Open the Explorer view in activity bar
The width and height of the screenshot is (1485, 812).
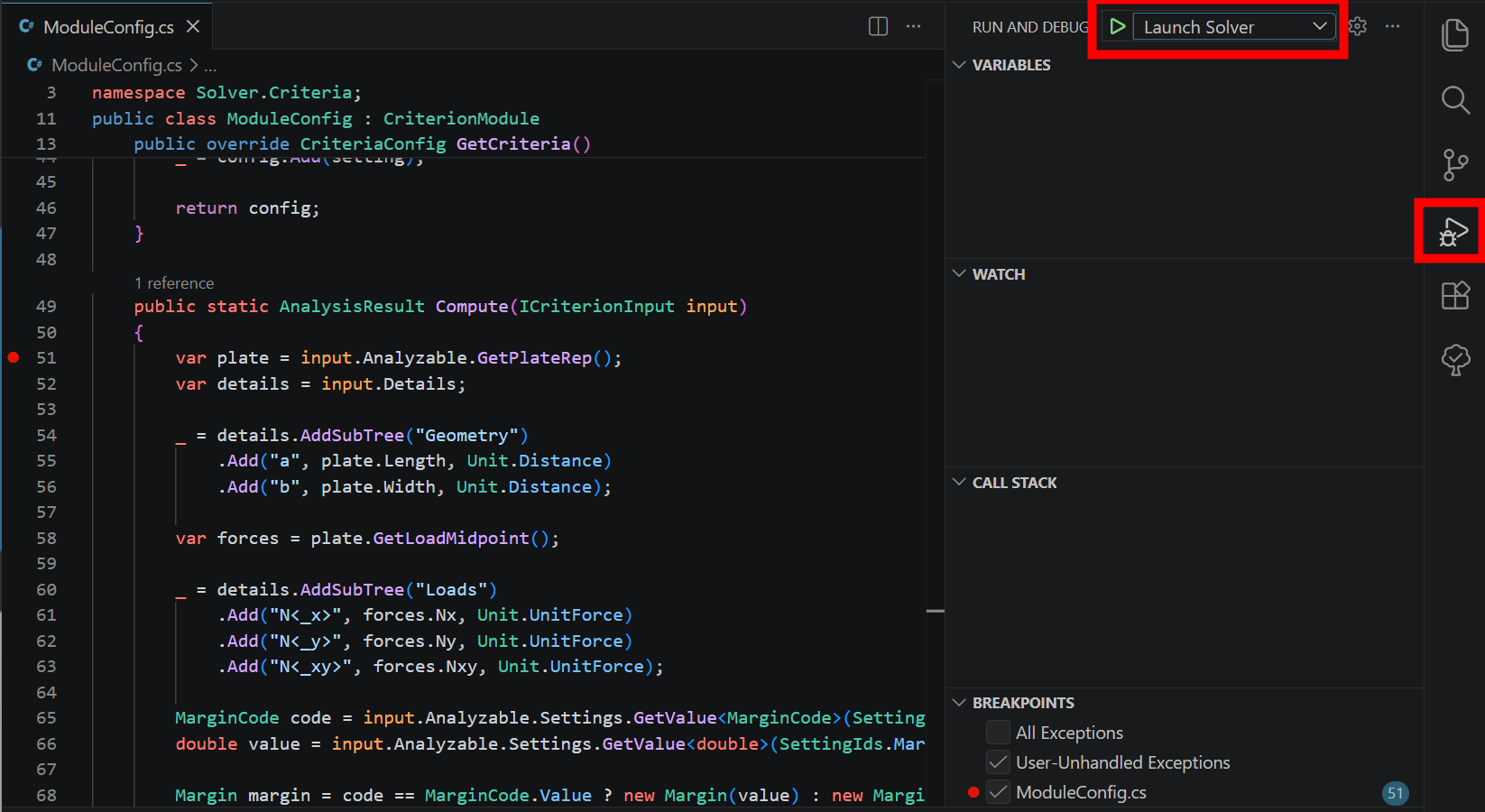point(1454,35)
